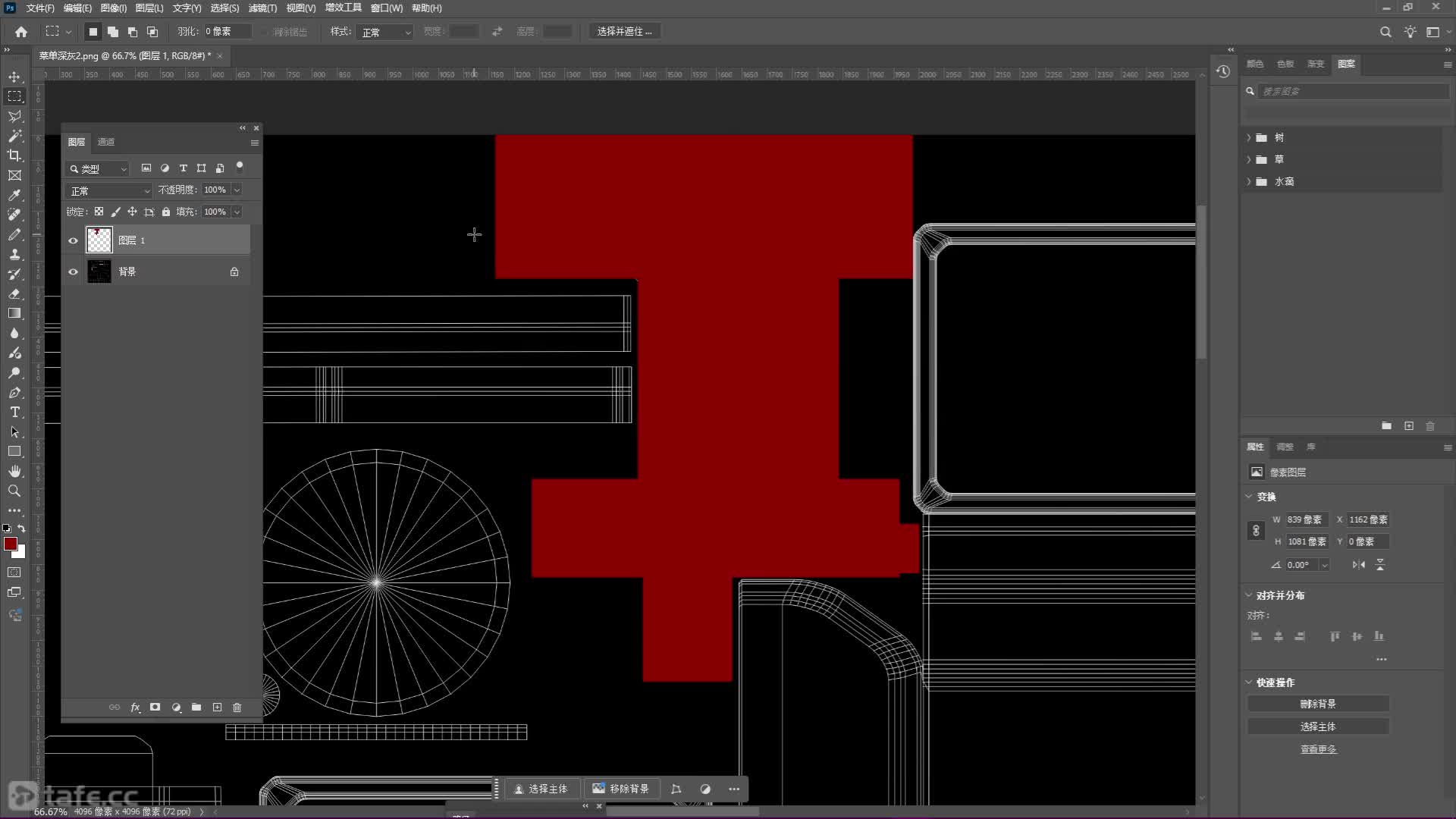Toggle lock transparent pixels
The width and height of the screenshot is (1456, 819).
(99, 212)
